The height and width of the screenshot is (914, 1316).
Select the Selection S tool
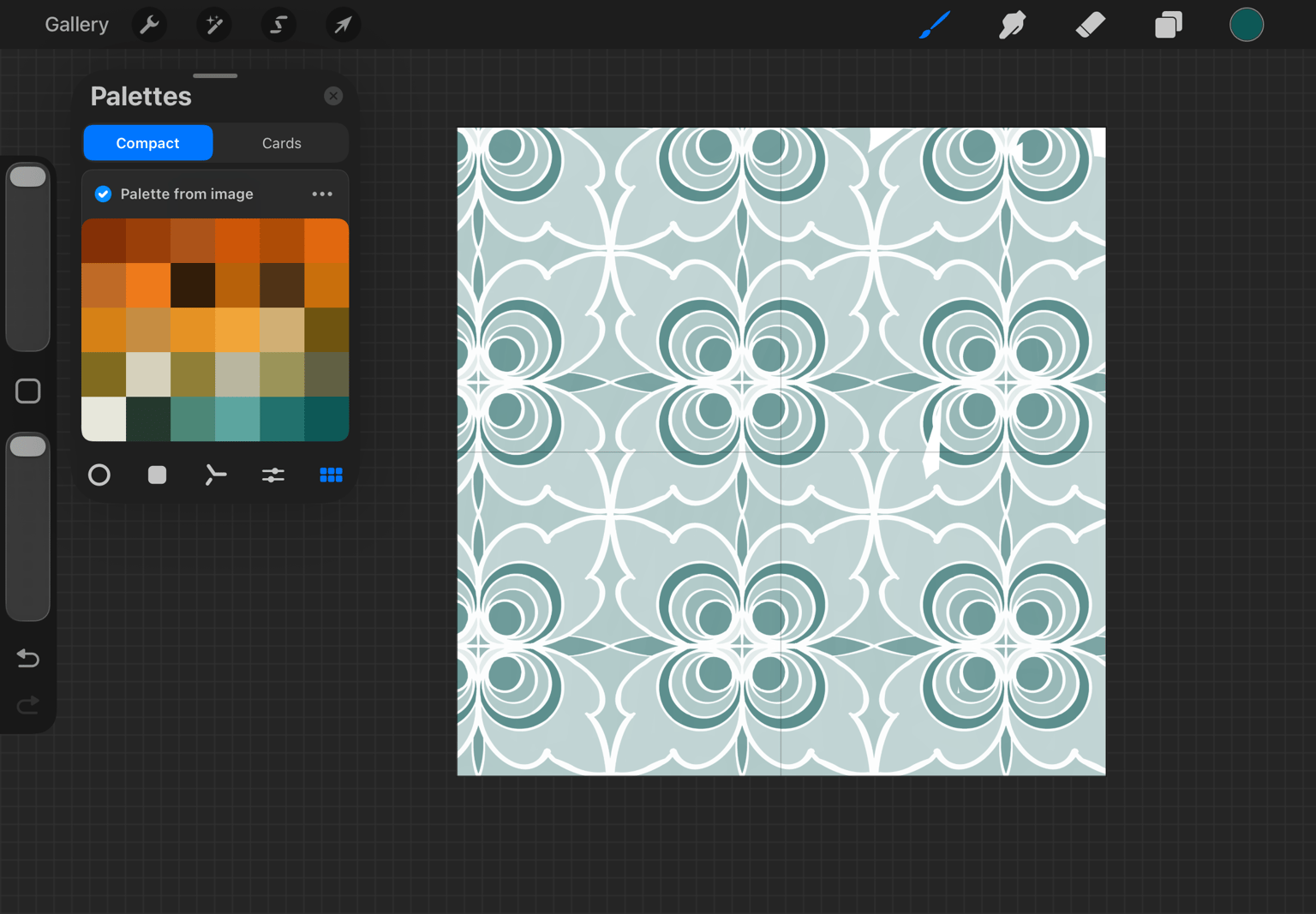[x=278, y=25]
